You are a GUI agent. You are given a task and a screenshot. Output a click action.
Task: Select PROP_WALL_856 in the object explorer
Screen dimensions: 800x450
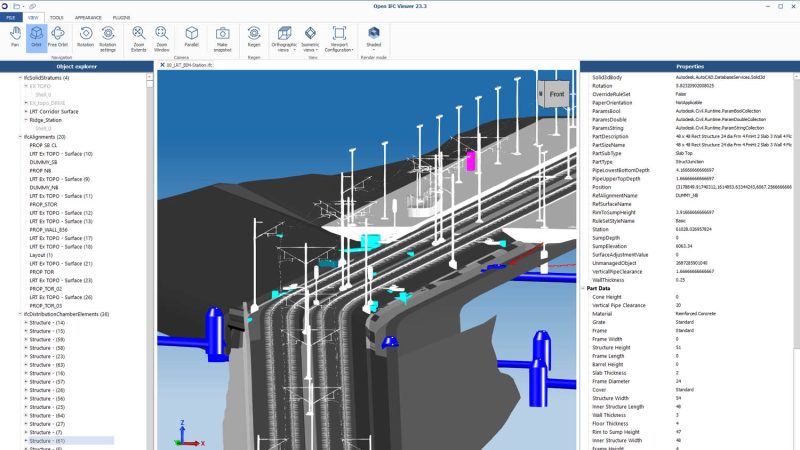(49, 230)
